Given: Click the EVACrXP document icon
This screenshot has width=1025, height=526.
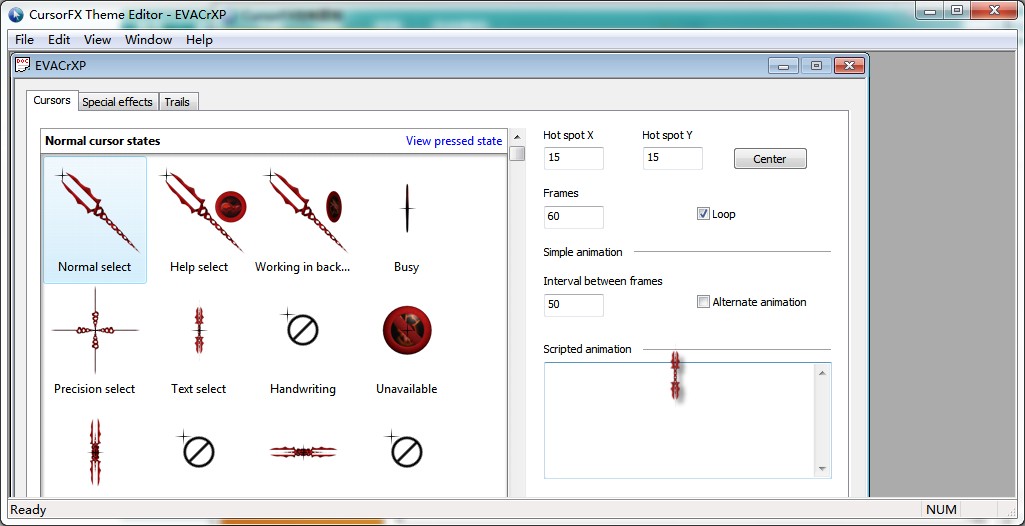Looking at the screenshot, I should [x=23, y=65].
